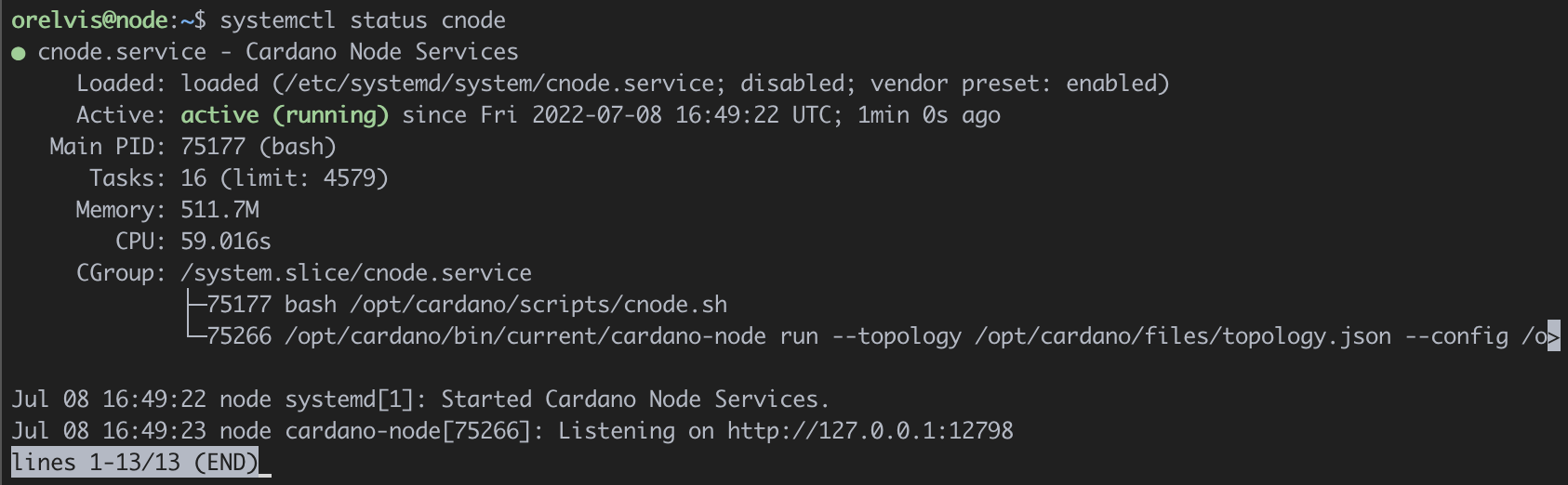Click the active (running) status text
1568x485 pixels.
pyautogui.click(x=285, y=115)
